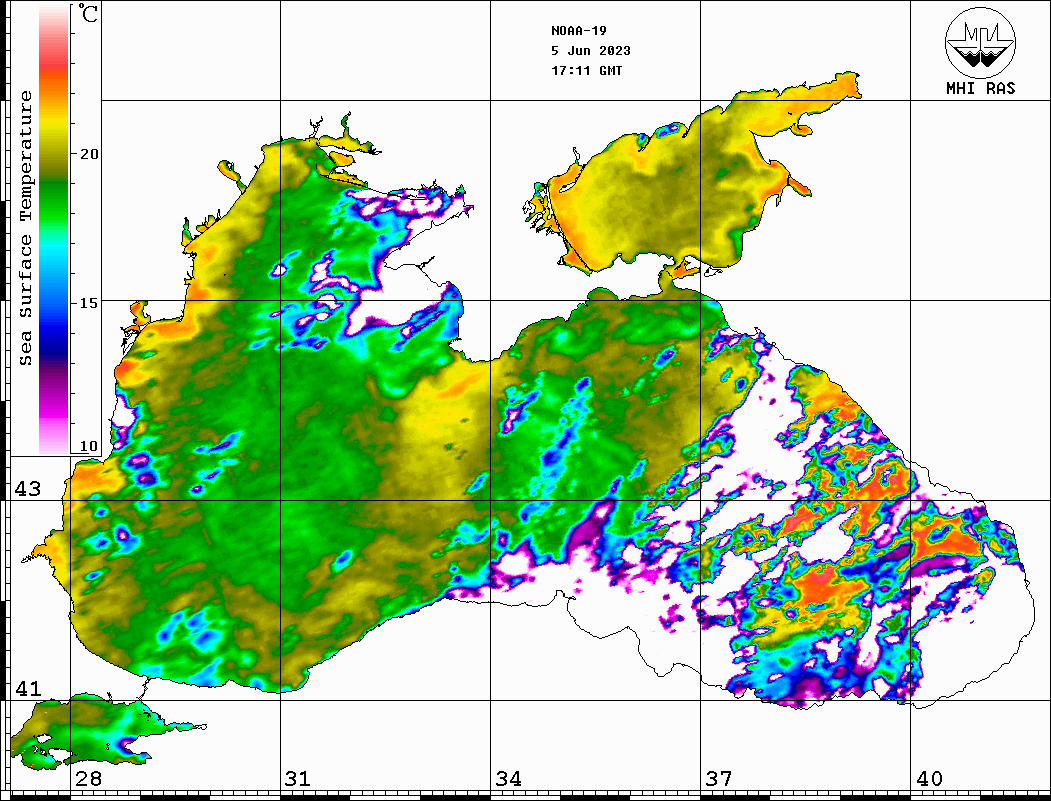
Task: Click the 10 mark on temperature scale
Action: click(89, 446)
